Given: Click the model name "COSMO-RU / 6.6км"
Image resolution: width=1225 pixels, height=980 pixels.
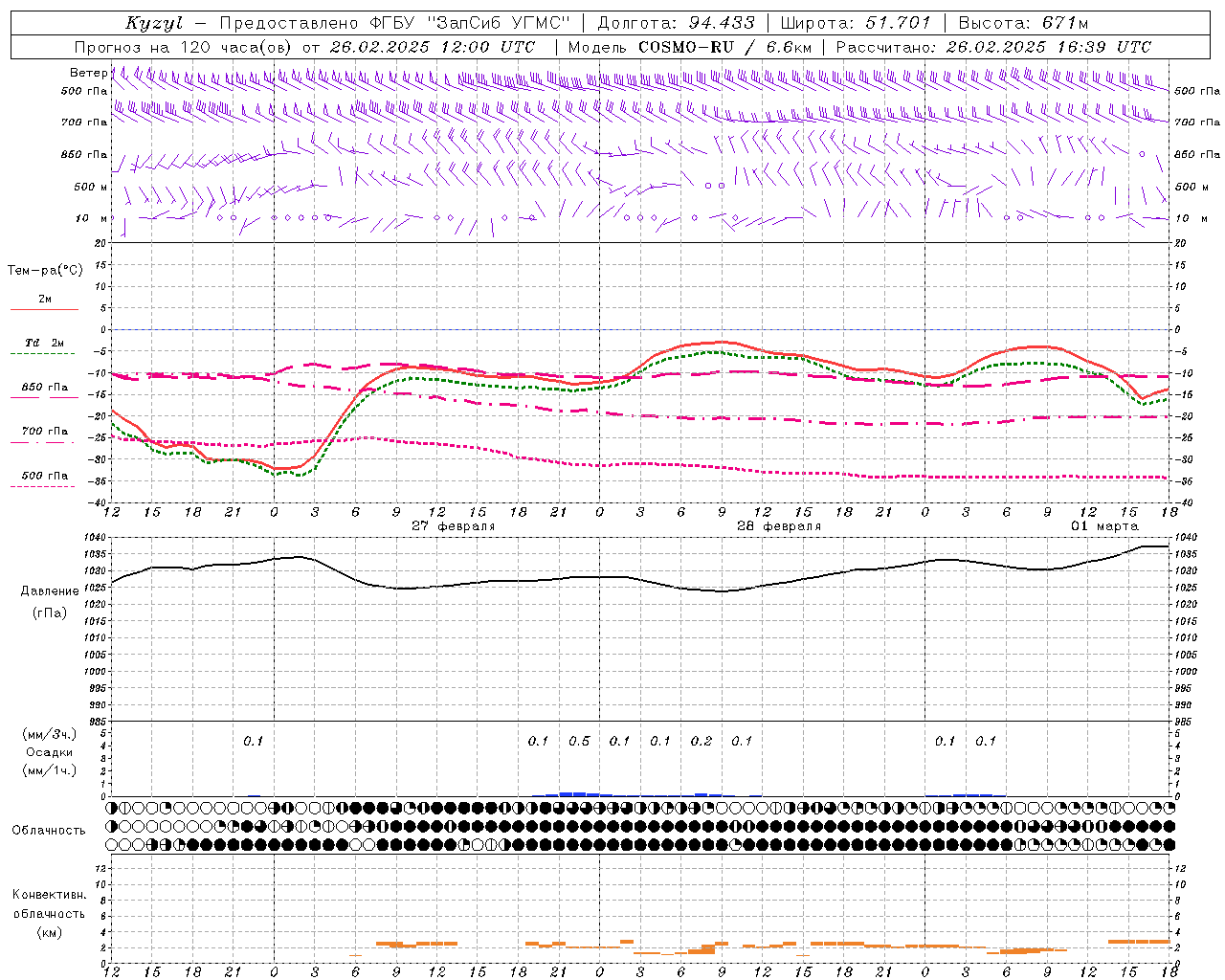Looking at the screenshot, I should coord(725,47).
